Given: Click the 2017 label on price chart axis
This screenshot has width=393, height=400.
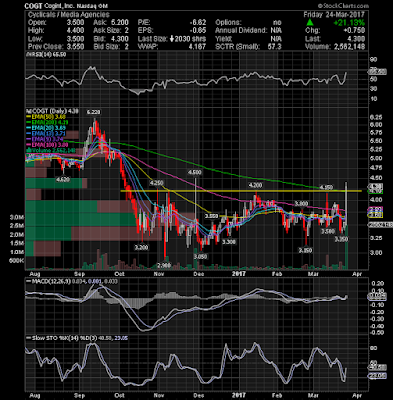Looking at the screenshot, I should click(x=238, y=274).
